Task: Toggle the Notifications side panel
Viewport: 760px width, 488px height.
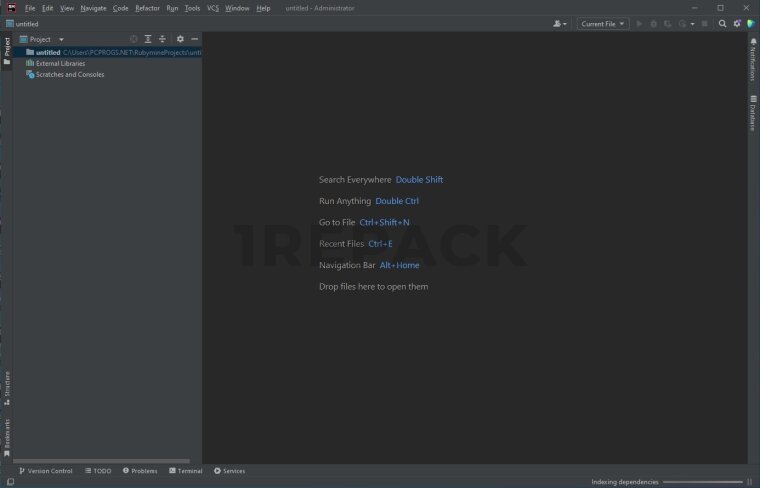Action: point(753,61)
